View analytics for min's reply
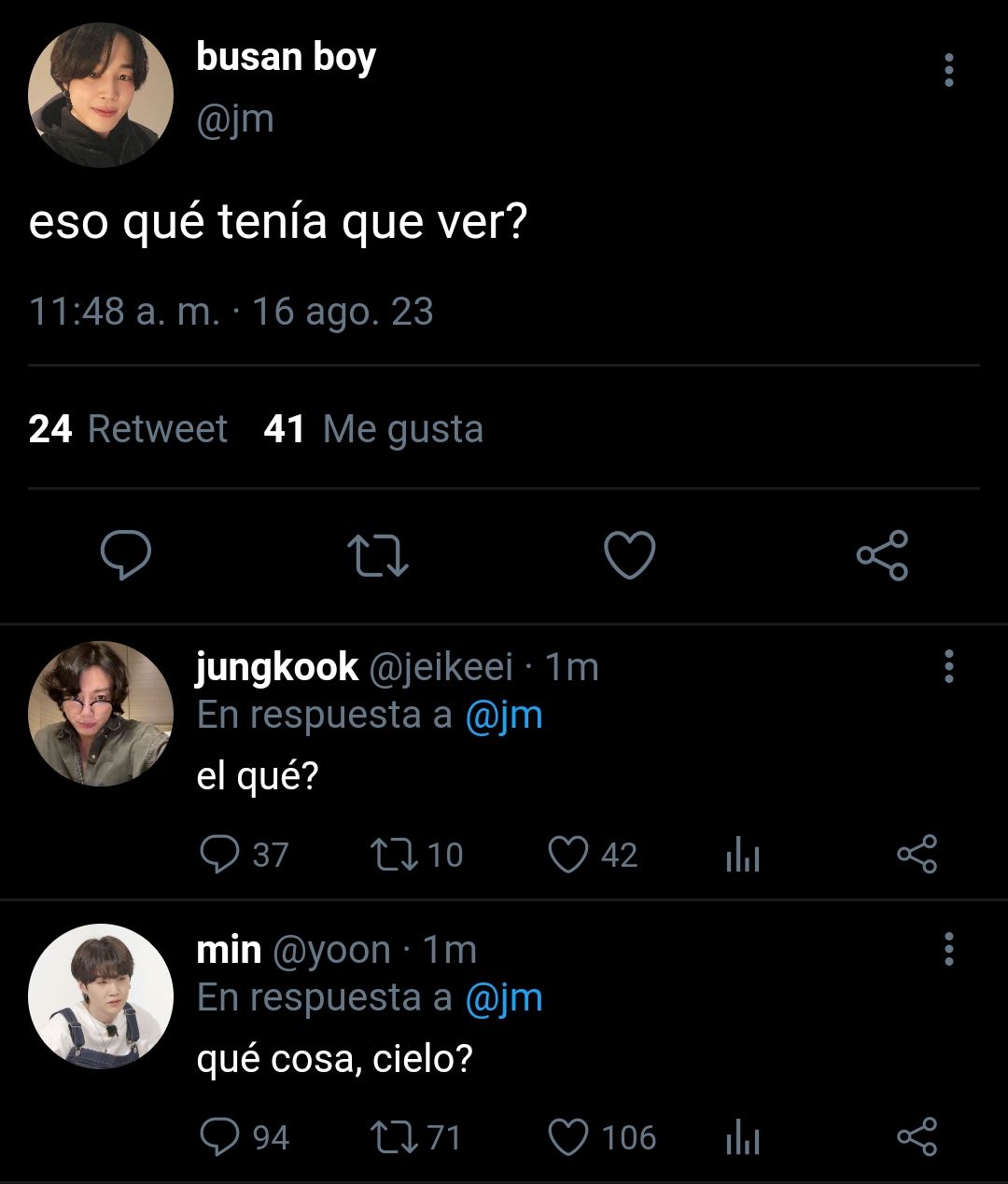The image size is (1008, 1184). 743,1137
